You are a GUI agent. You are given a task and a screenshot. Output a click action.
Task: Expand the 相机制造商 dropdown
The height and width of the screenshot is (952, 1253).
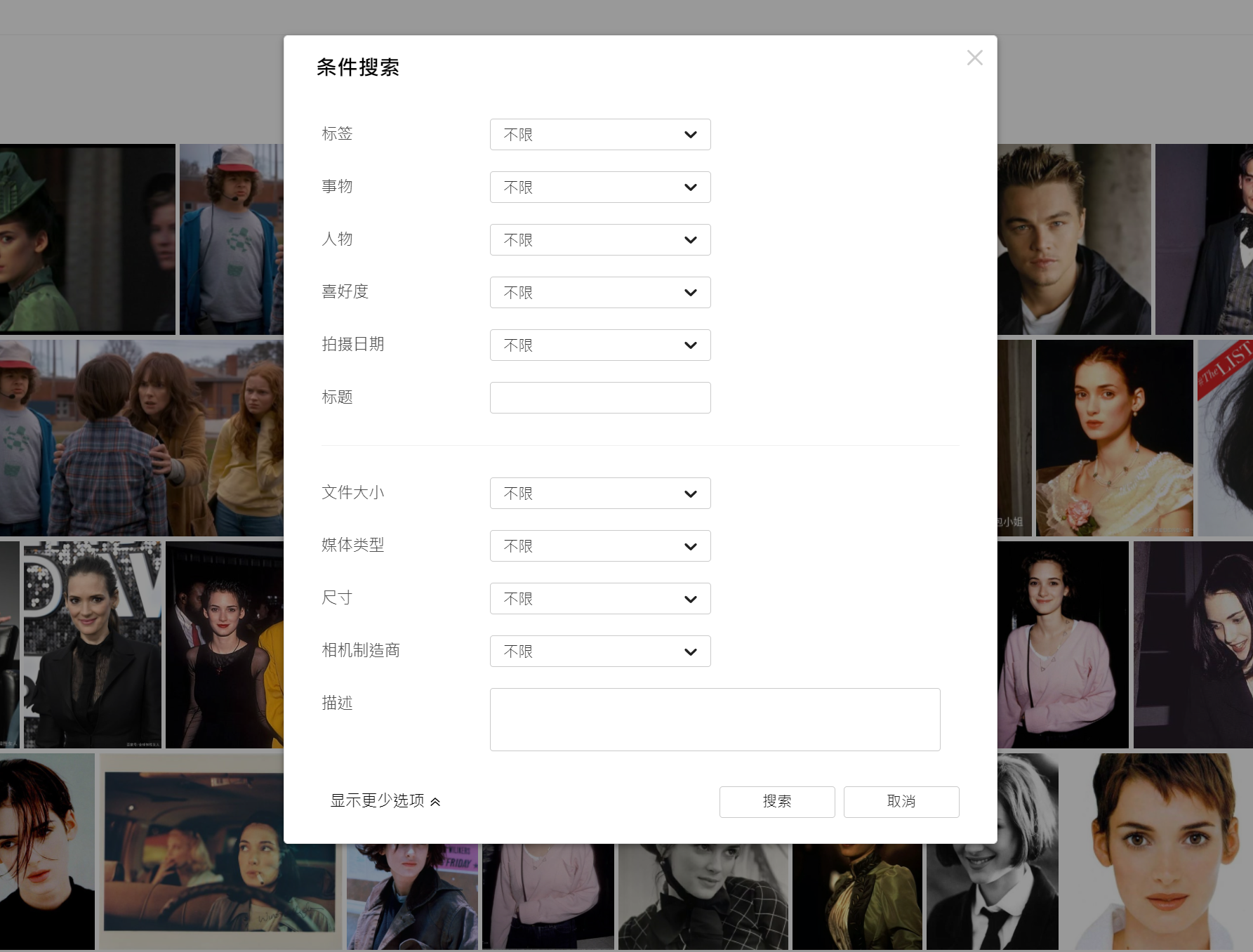(x=600, y=652)
